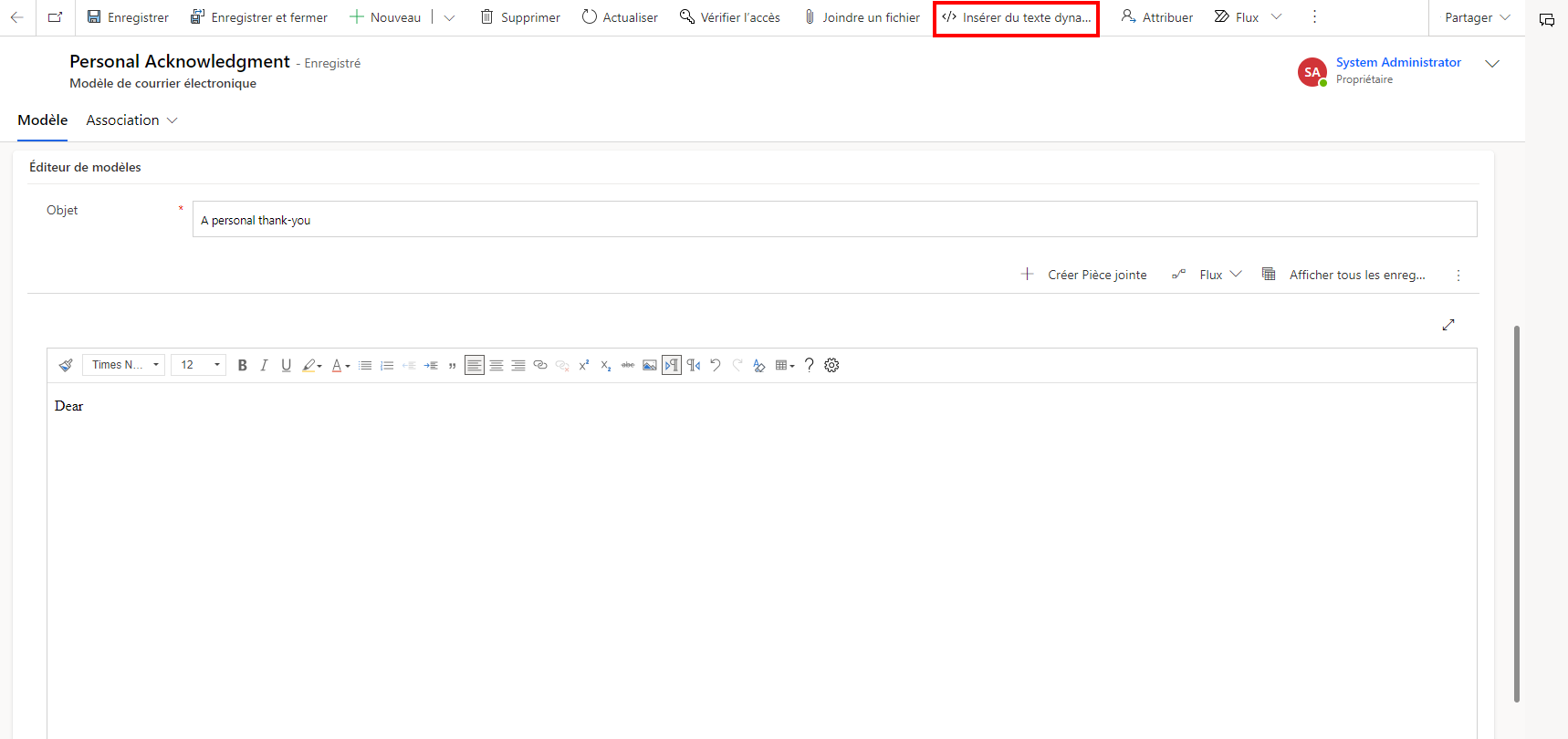This screenshot has height=739, width=1568.
Task: Insert a numbered list
Action: click(387, 365)
